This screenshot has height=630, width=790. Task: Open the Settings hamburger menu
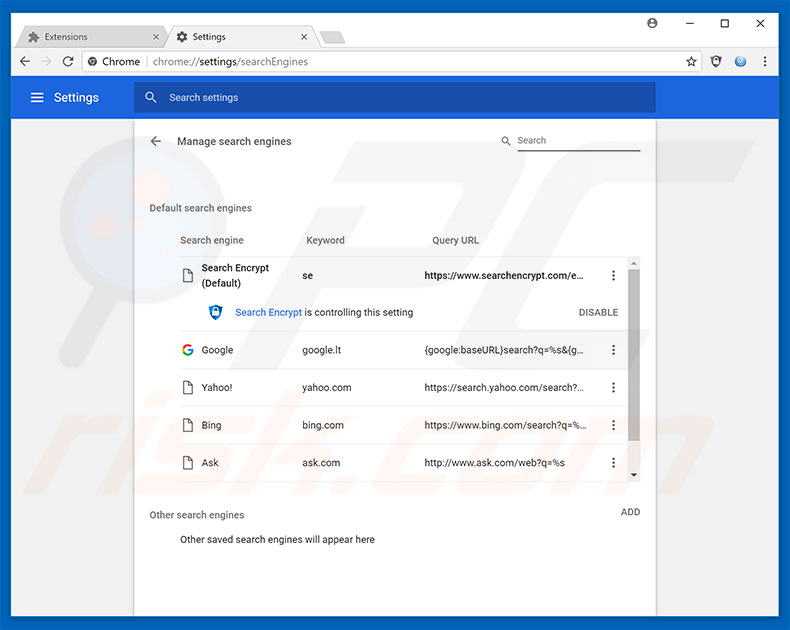tap(37, 97)
